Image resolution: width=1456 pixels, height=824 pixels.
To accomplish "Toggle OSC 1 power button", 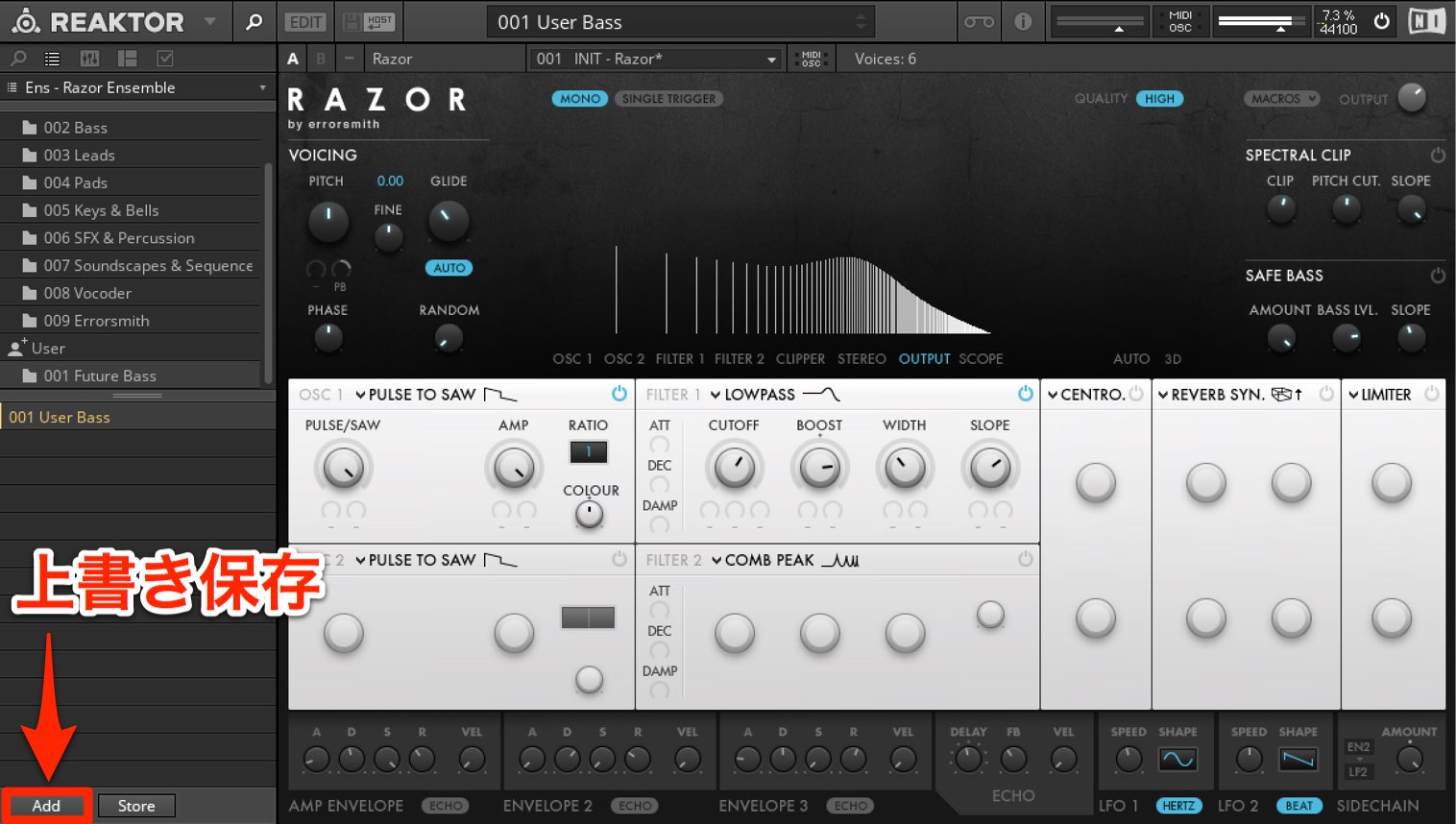I will tap(619, 394).
